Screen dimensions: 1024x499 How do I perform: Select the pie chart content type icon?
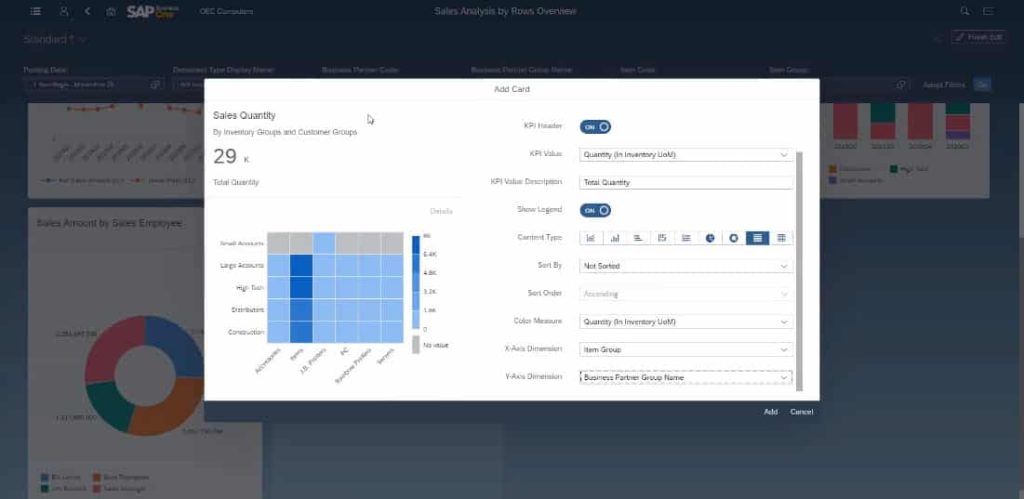710,238
